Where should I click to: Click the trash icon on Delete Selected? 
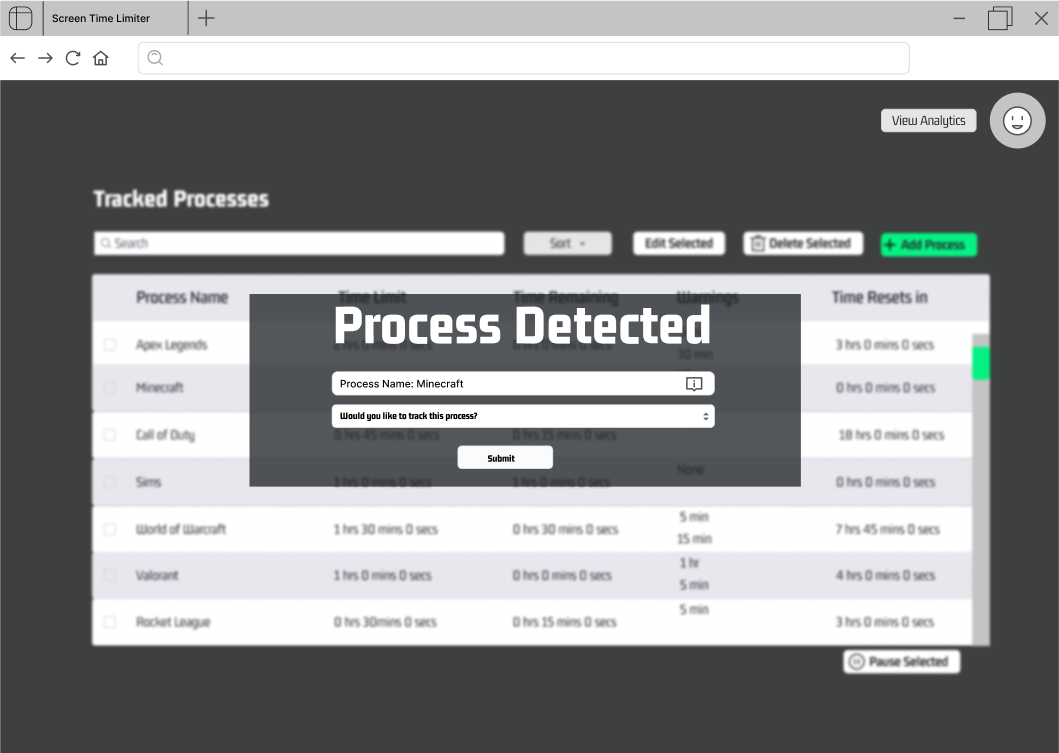[x=758, y=243]
